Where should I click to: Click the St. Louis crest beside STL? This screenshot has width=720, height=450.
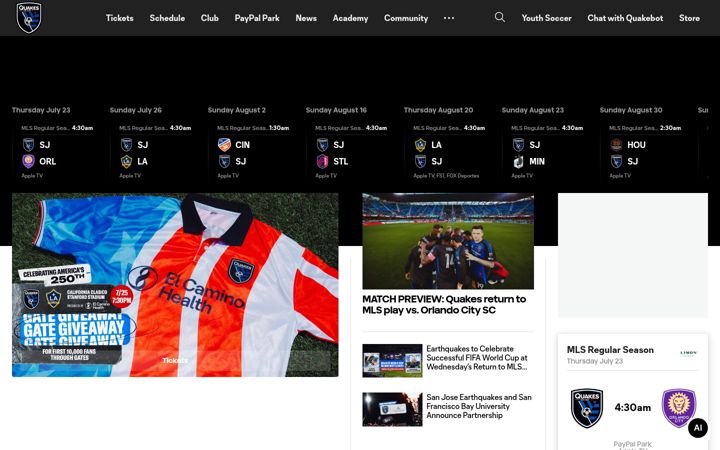(x=322, y=161)
